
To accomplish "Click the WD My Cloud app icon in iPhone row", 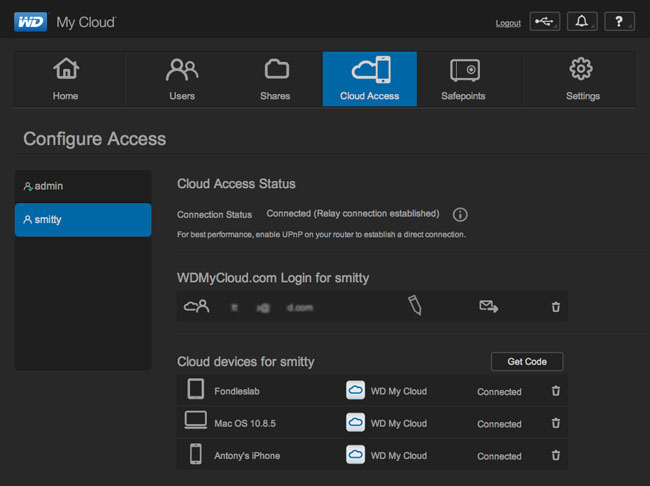I will coord(355,454).
